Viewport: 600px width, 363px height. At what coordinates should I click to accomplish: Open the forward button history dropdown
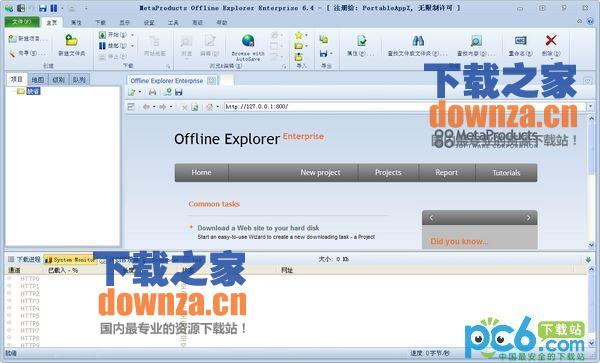(171, 107)
